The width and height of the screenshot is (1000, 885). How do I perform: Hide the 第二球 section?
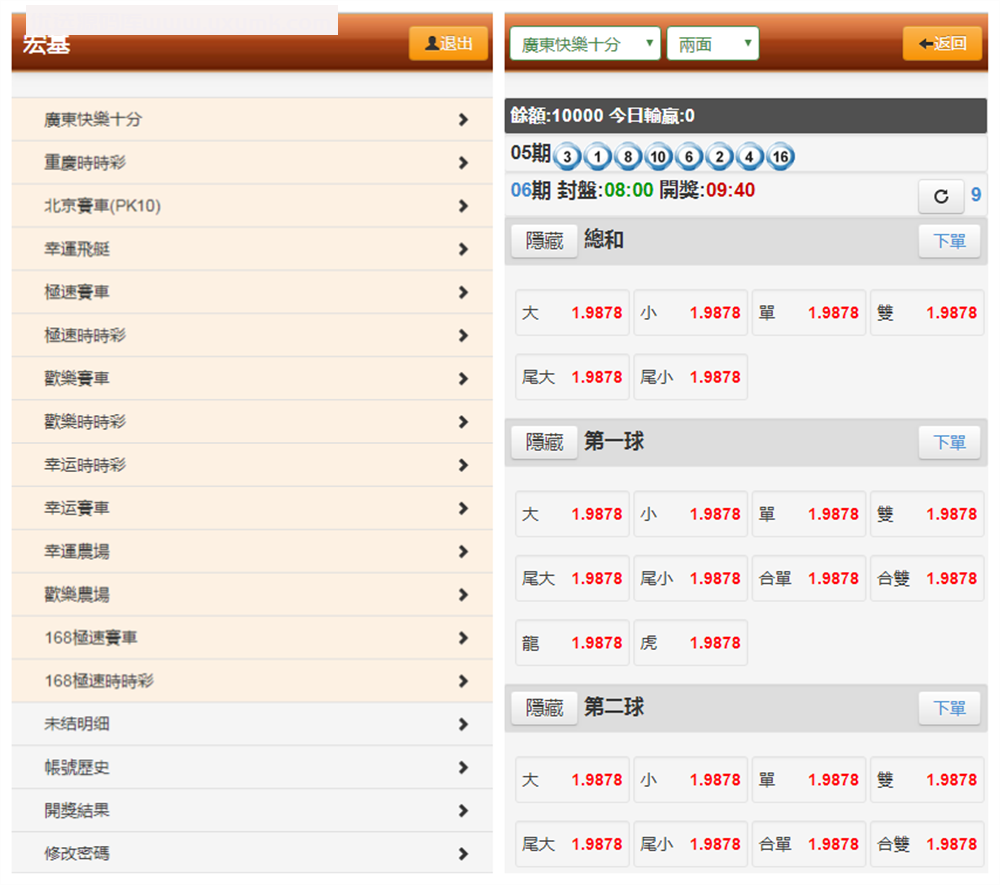coord(544,708)
